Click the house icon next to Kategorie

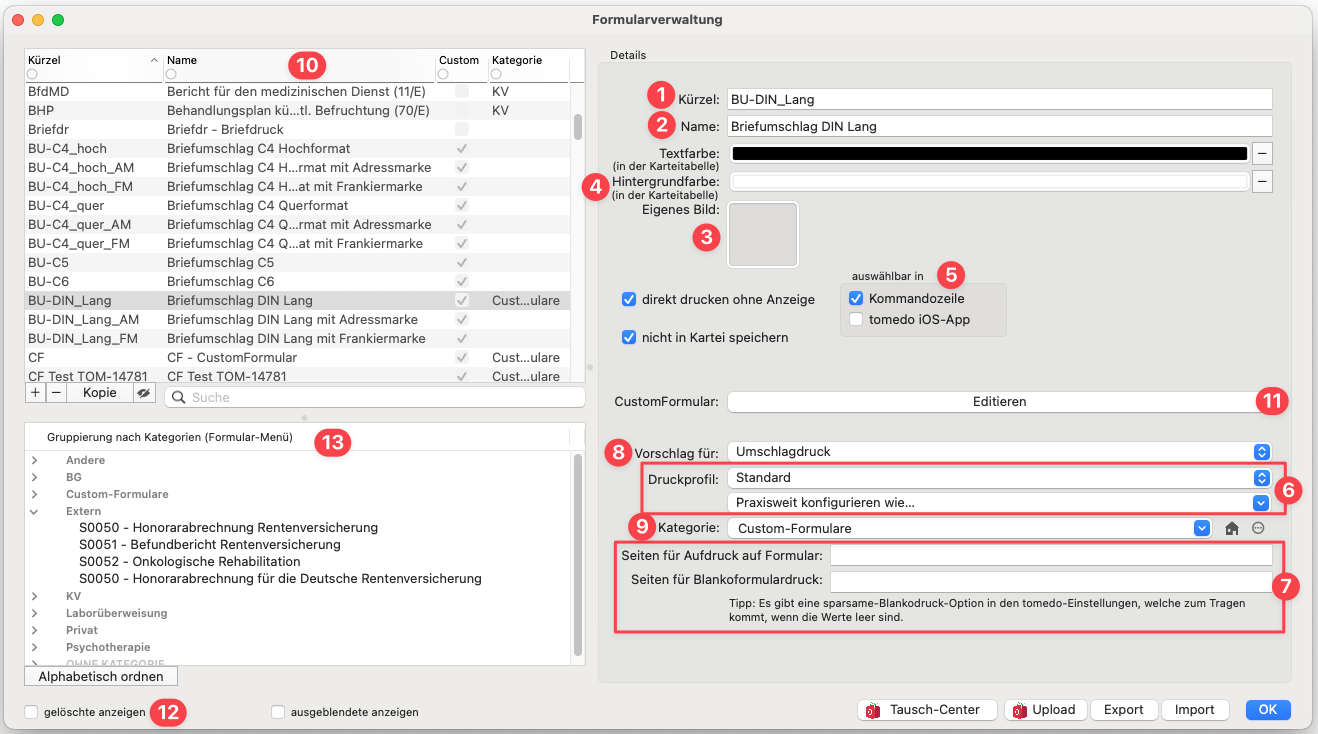click(1232, 529)
